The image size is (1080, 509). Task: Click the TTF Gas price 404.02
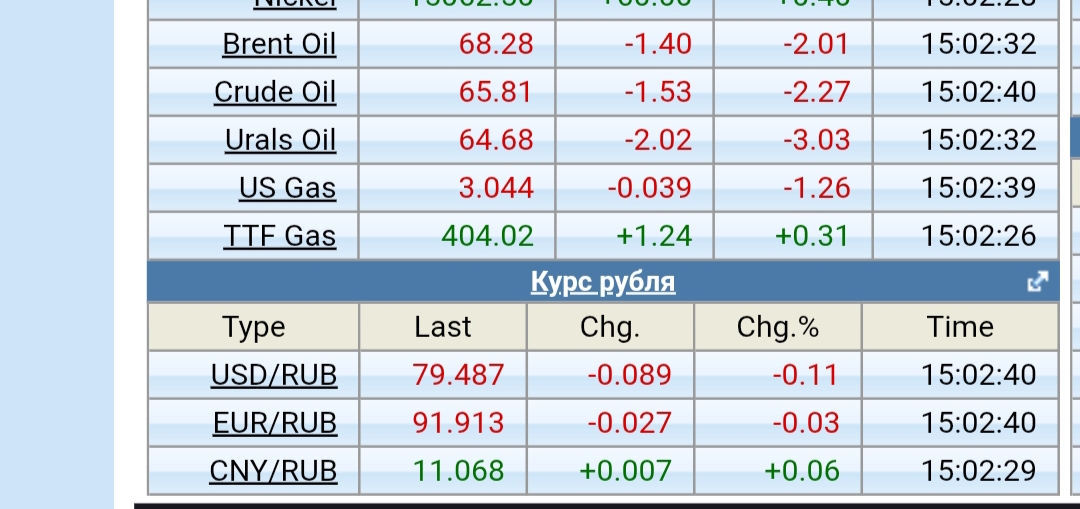pyautogui.click(x=487, y=236)
